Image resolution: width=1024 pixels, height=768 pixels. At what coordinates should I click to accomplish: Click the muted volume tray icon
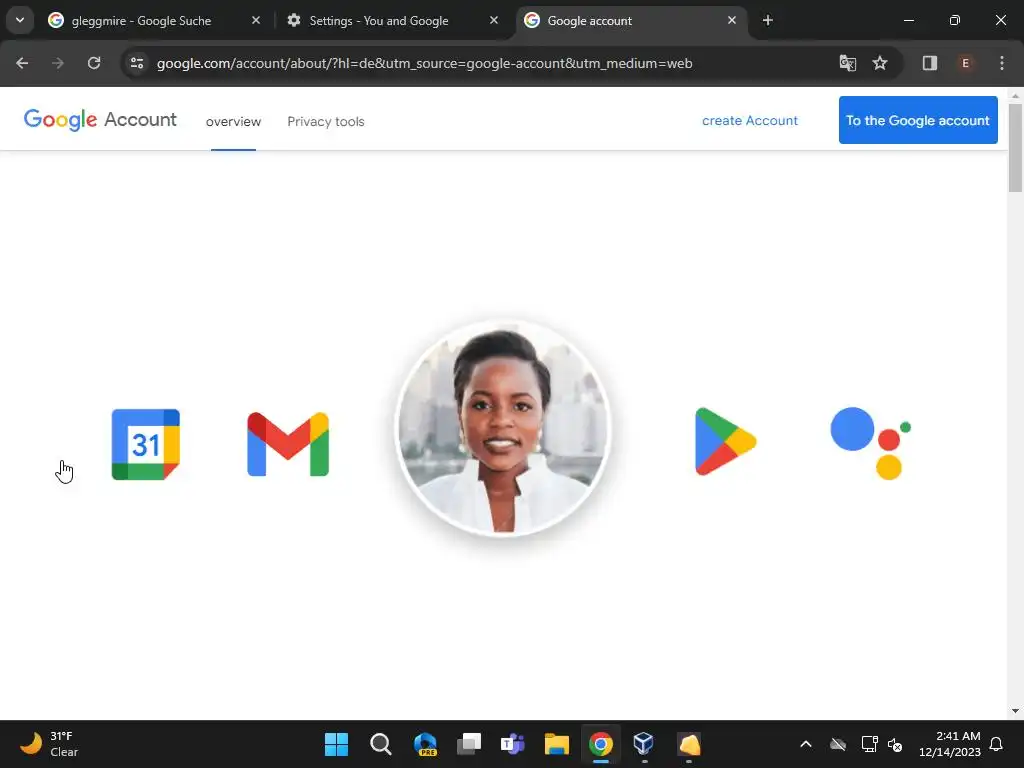point(895,744)
